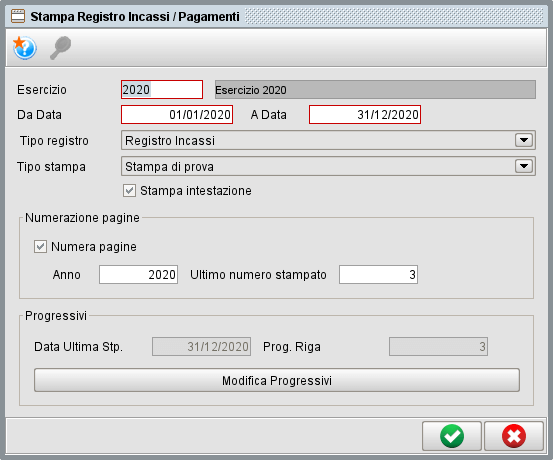Screen dimensions: 553x460
Task: Cancel with the red X button
Action: coord(514,436)
